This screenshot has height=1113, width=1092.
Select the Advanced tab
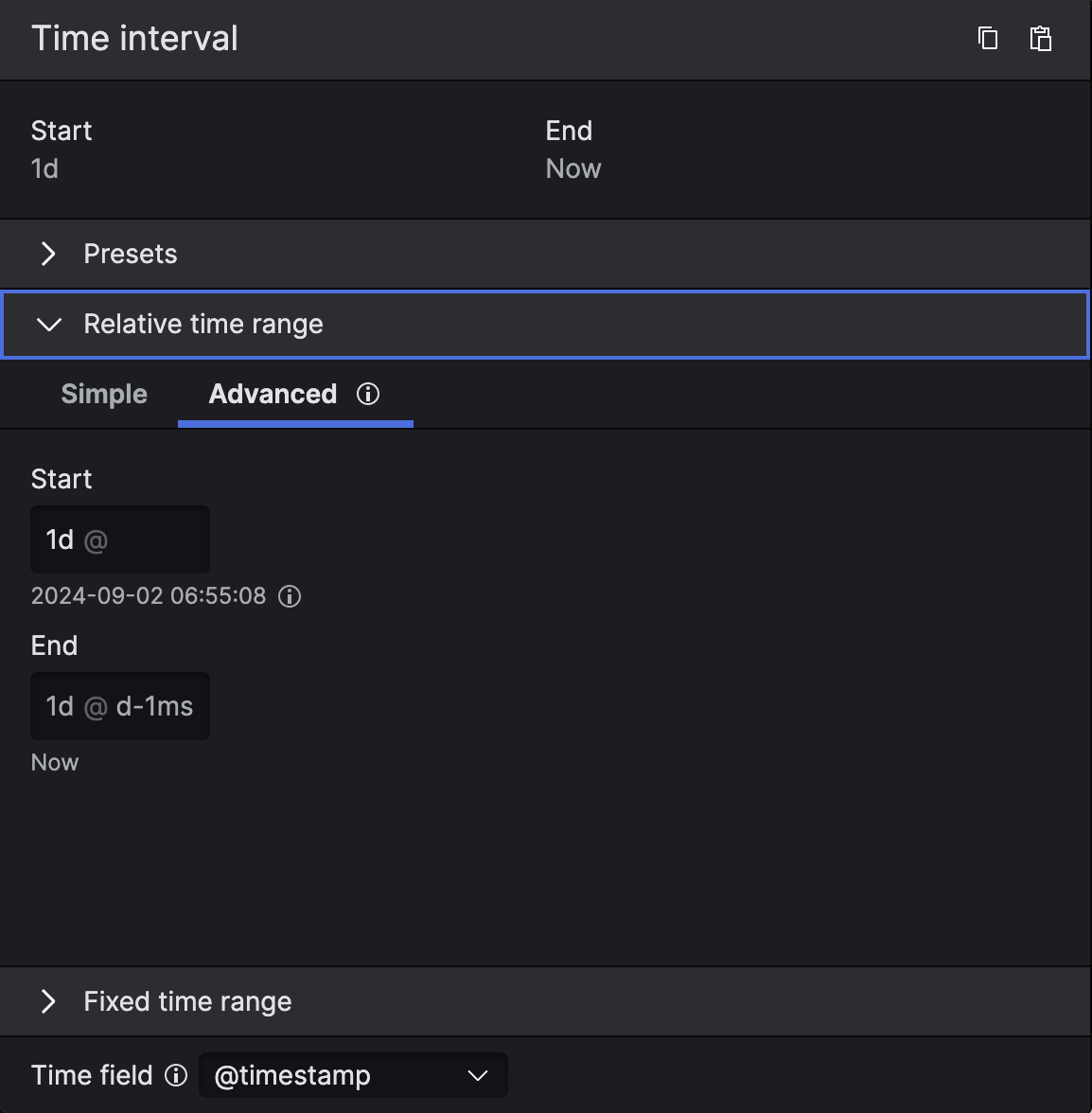coord(273,394)
